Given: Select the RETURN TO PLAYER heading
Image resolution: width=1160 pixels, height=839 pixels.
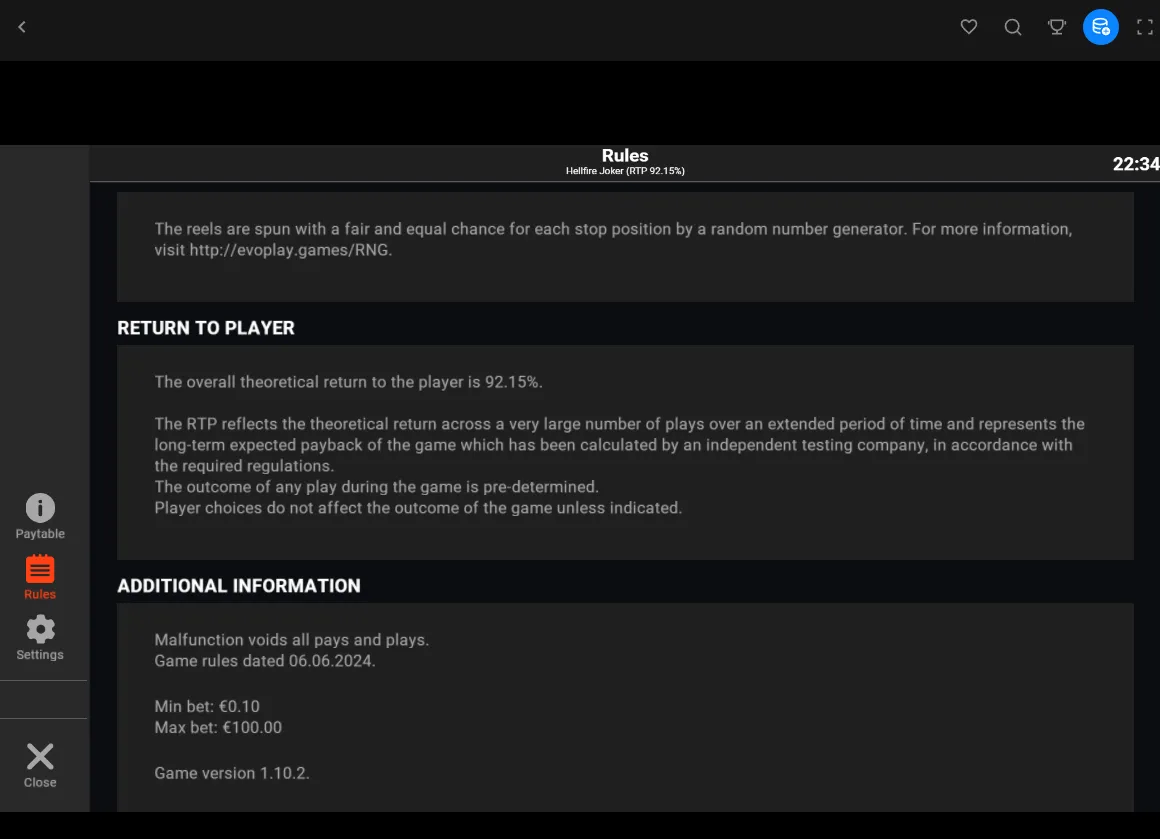Looking at the screenshot, I should [x=206, y=328].
